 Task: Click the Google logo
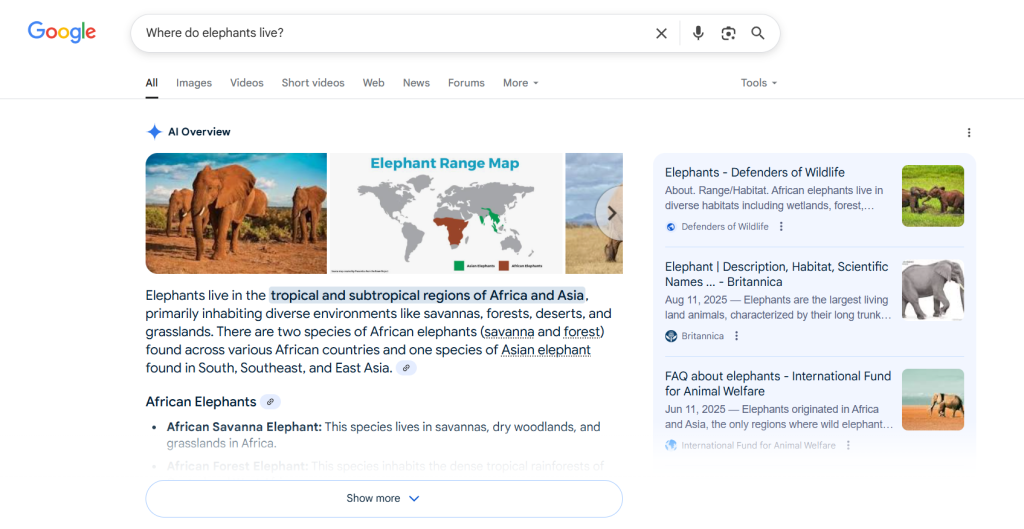tap(61, 32)
